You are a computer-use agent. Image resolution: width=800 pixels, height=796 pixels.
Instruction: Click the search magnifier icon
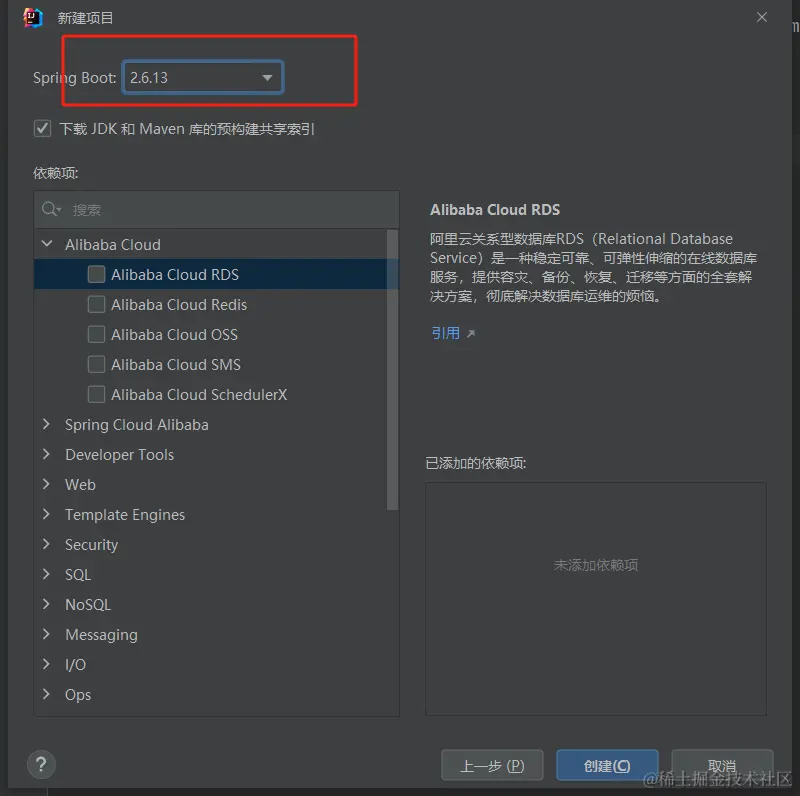click(x=51, y=209)
